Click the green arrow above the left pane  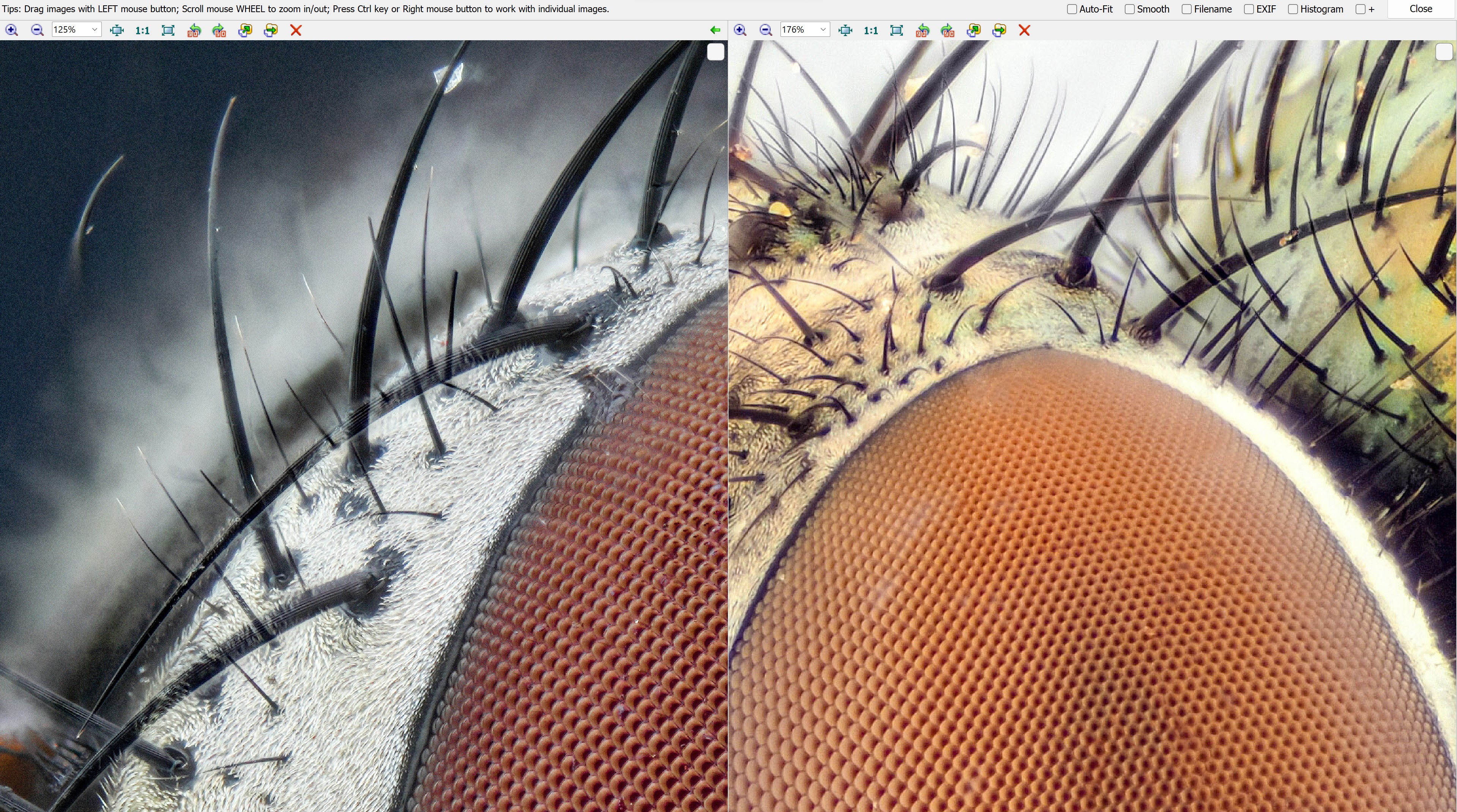[x=715, y=30]
